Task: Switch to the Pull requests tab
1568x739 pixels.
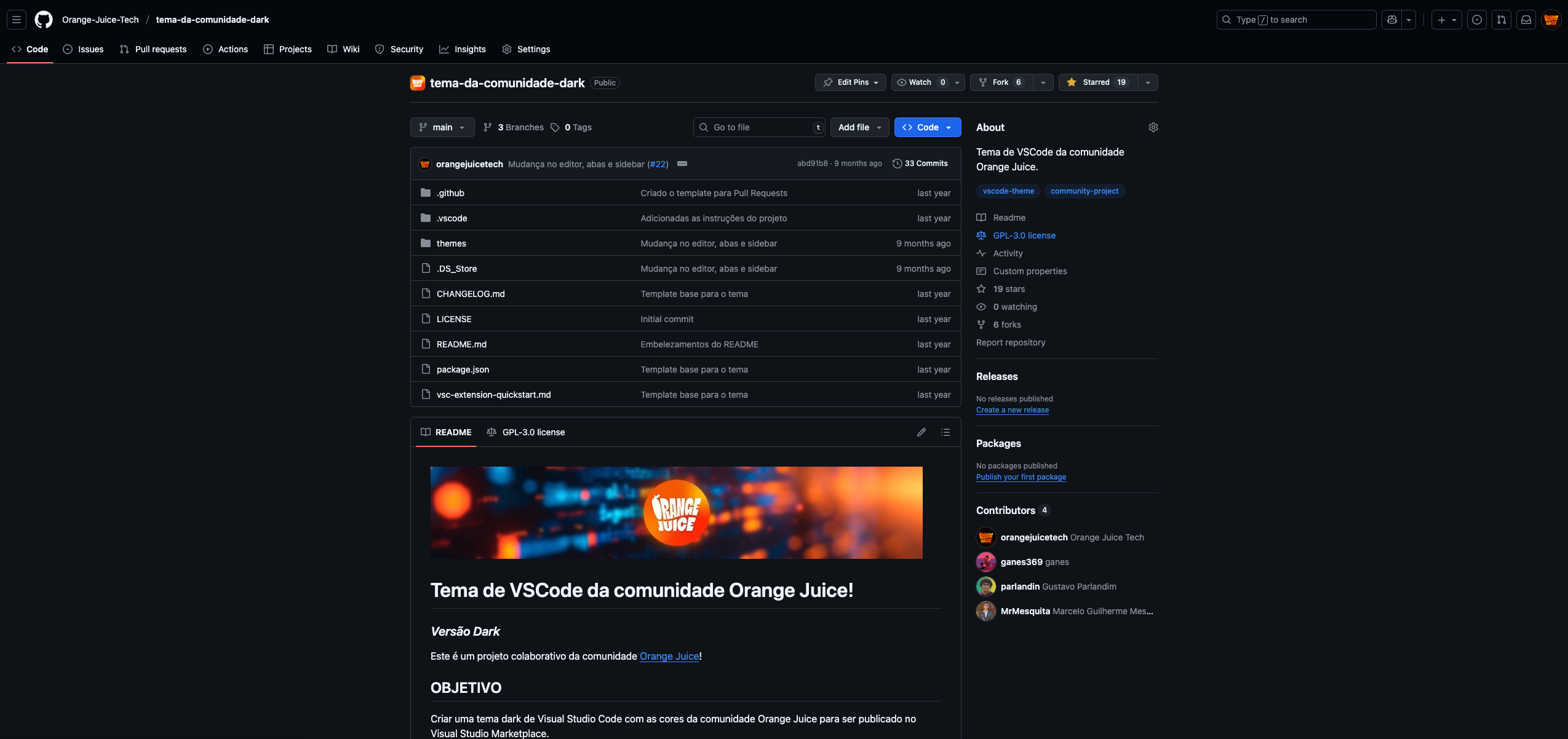Action: coord(153,49)
